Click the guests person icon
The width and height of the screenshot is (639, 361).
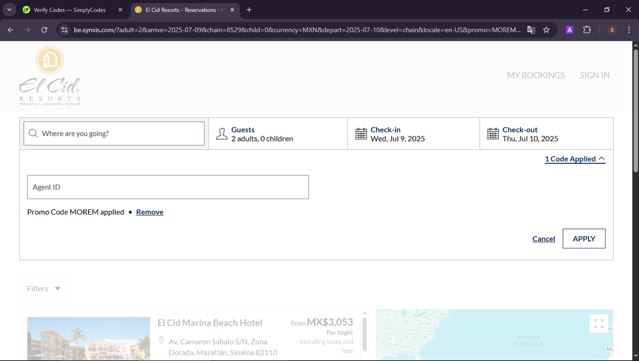click(x=222, y=134)
